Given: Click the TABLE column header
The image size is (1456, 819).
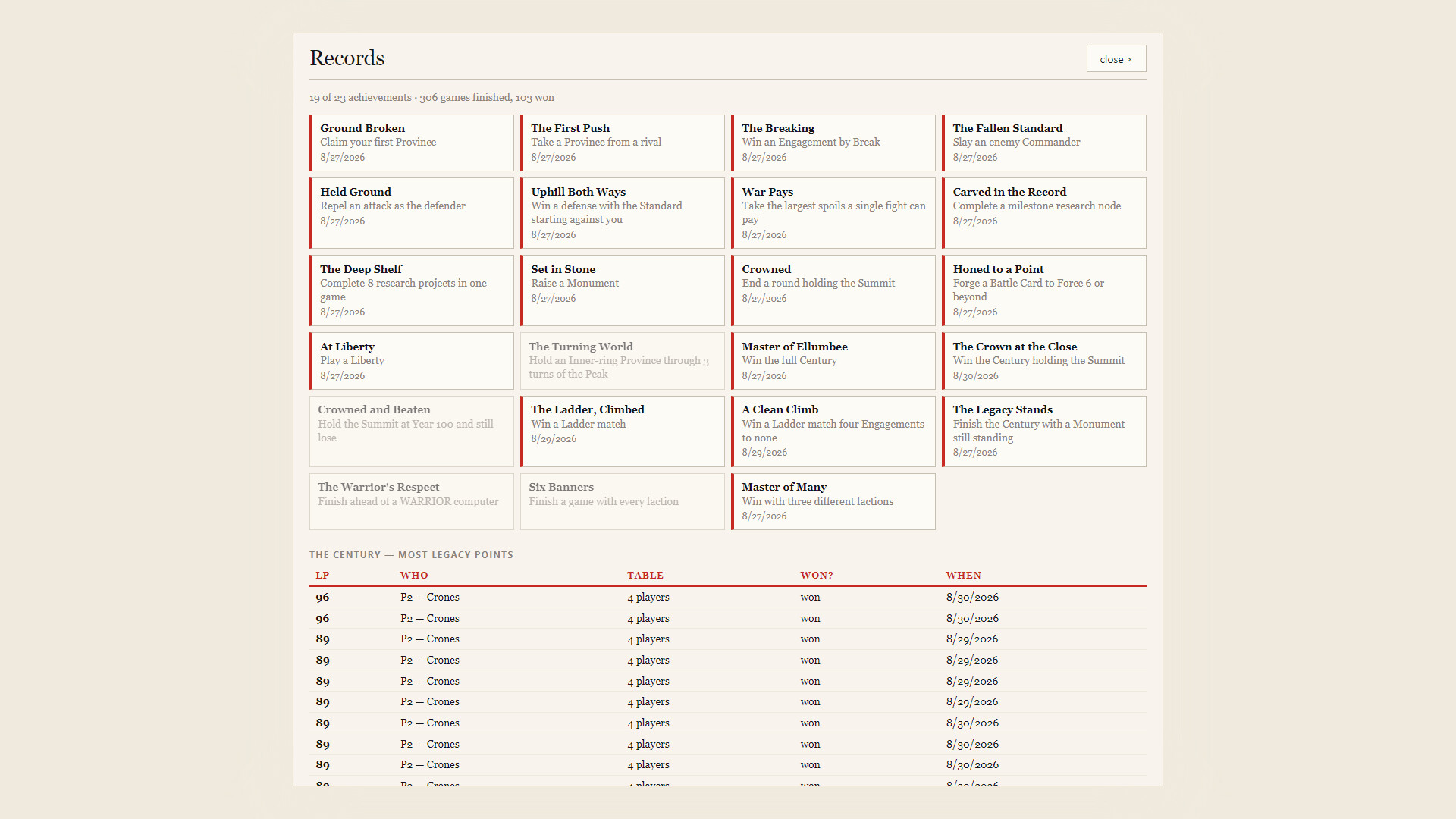Looking at the screenshot, I should [645, 576].
